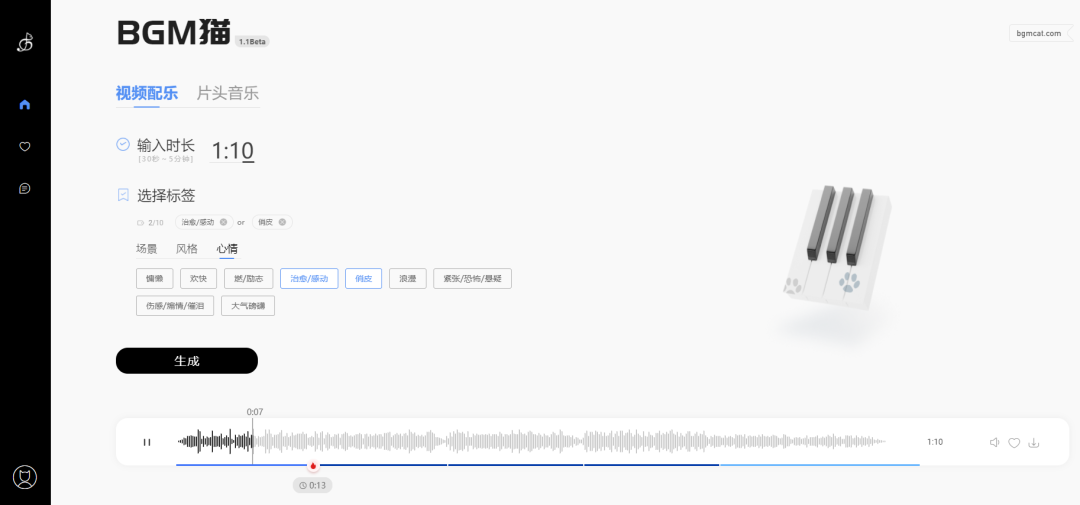Select the 燃/励志 mood tag

point(249,278)
